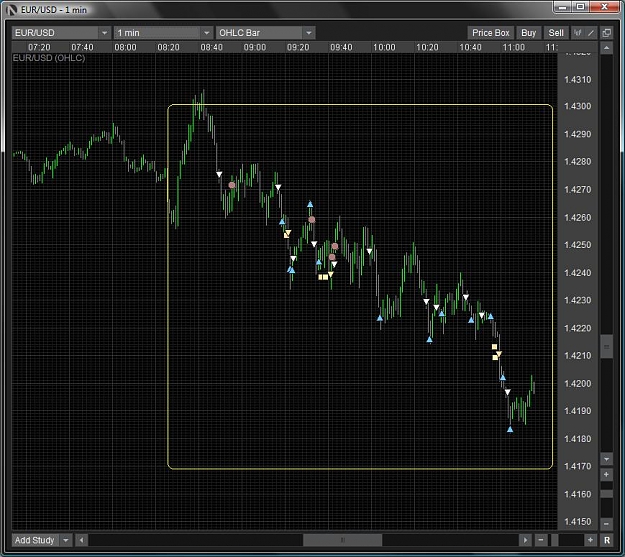The width and height of the screenshot is (625, 557).
Task: Click the vertical zoom slider handle
Action: click(x=606, y=494)
